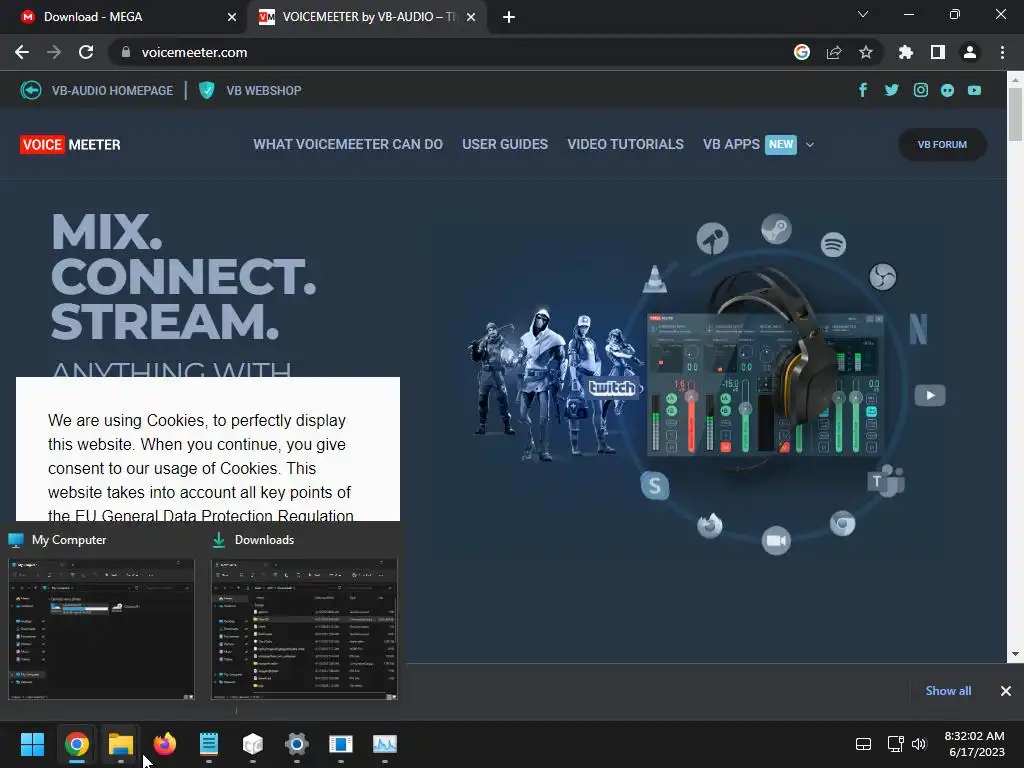Viewport: 1024px width, 768px height.
Task: Click the Spotify icon in hero graphic
Action: coord(833,245)
